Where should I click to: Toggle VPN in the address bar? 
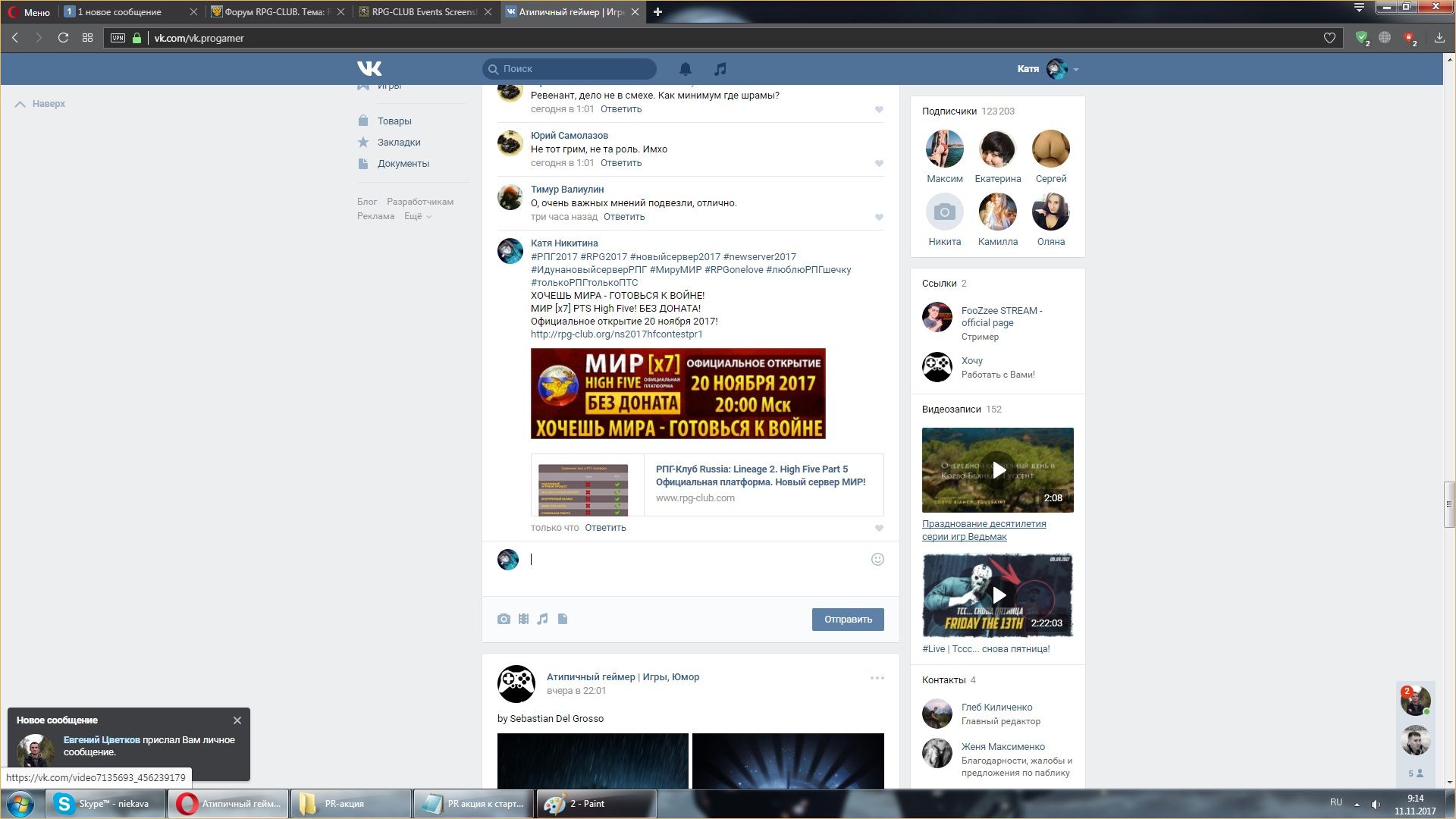[118, 38]
